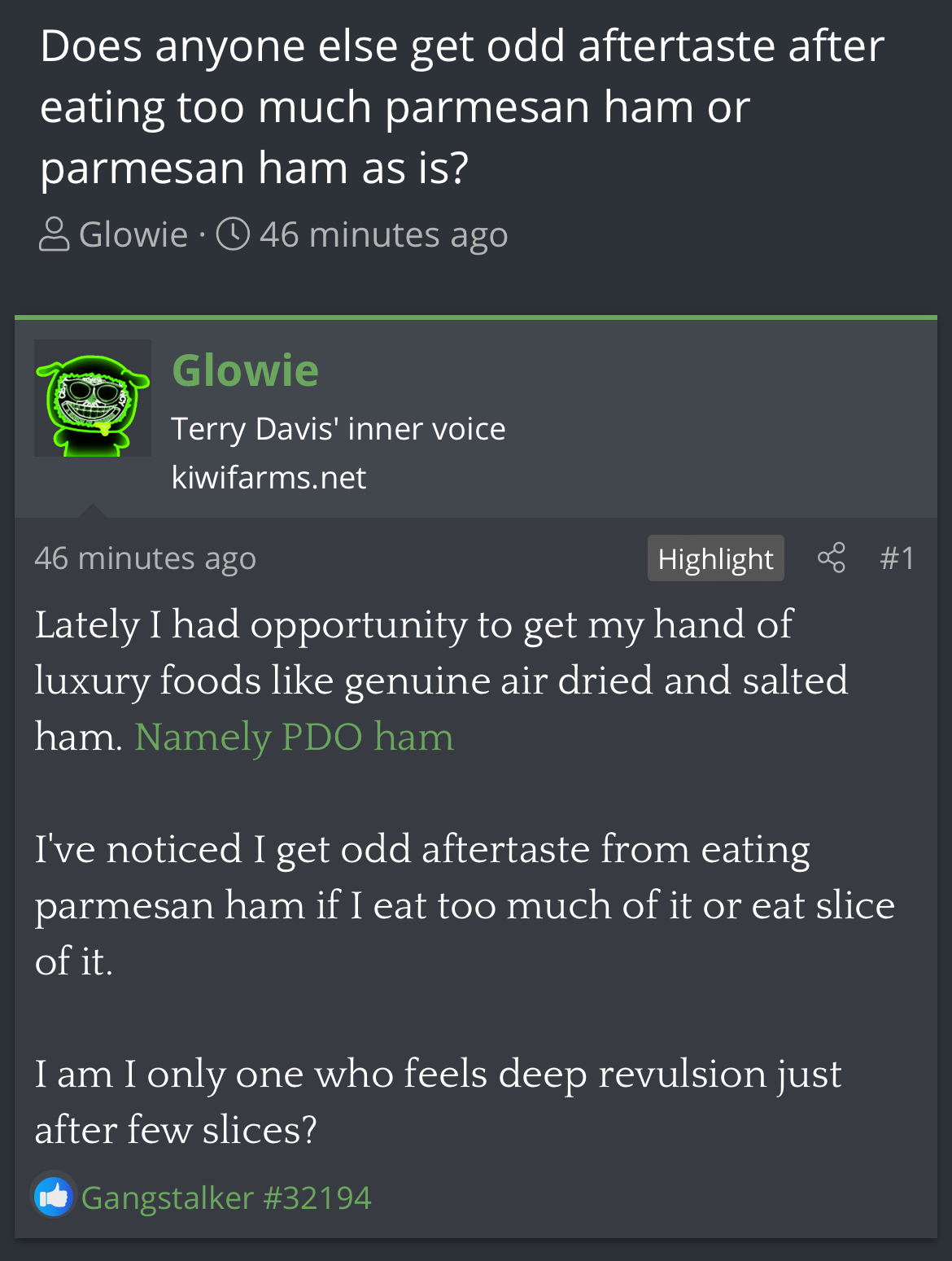This screenshot has height=1261, width=952.
Task: Open Glowie's green avatar image
Action: point(93,399)
